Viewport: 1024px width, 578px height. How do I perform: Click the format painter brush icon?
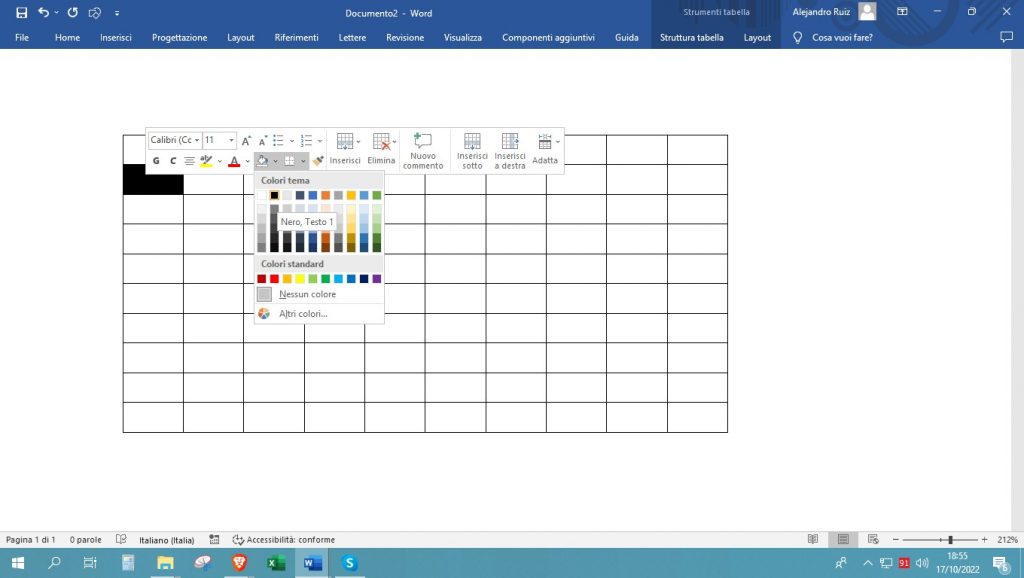pyautogui.click(x=318, y=161)
